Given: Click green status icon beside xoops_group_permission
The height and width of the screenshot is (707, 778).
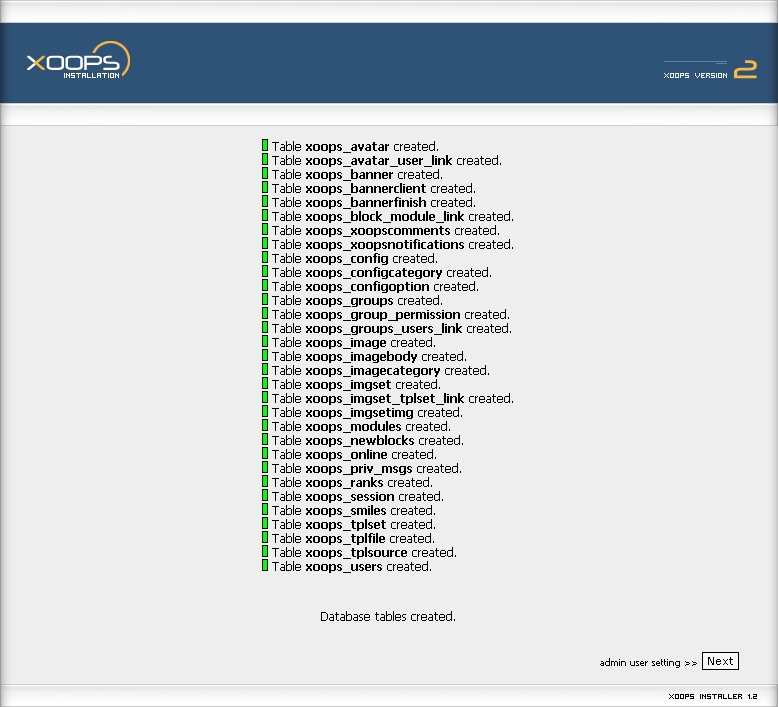Looking at the screenshot, I should 265,313.
